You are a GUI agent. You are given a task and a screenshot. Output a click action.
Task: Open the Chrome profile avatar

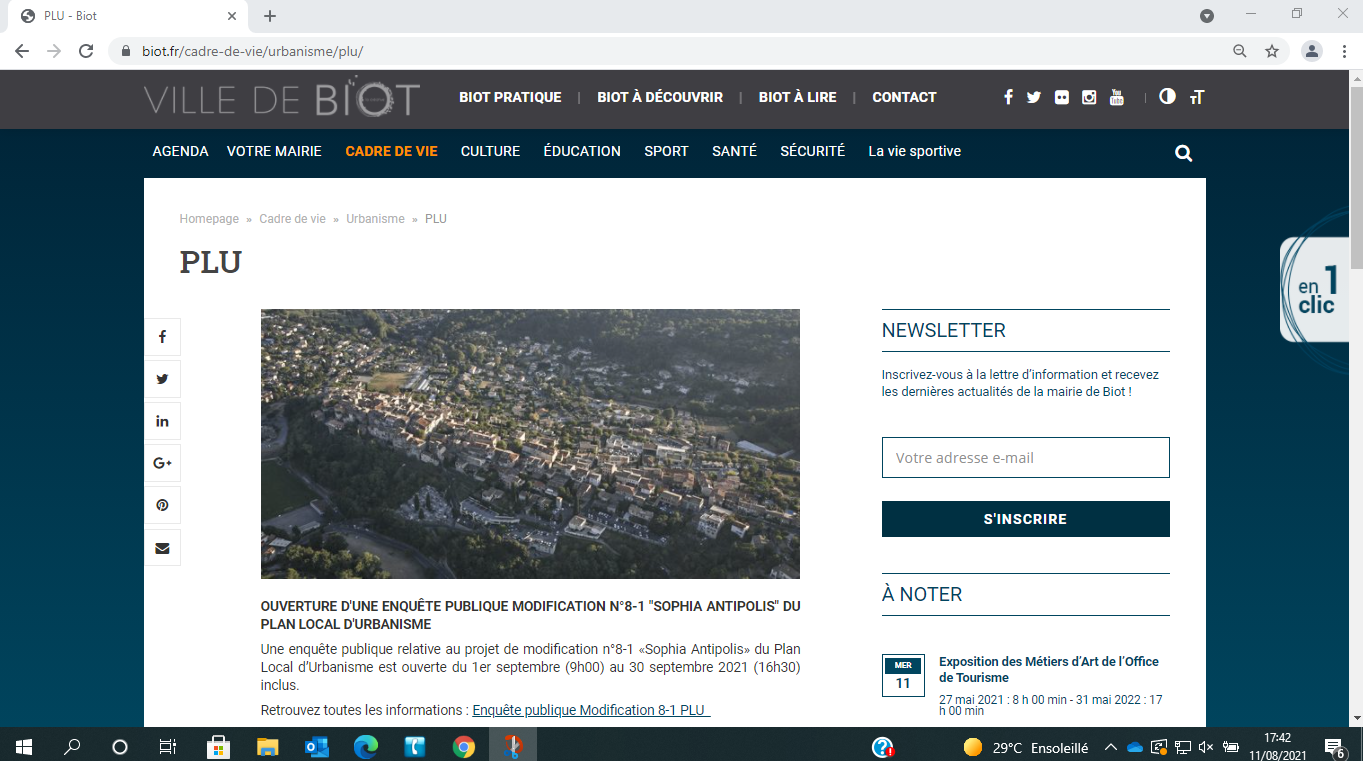(x=1313, y=51)
